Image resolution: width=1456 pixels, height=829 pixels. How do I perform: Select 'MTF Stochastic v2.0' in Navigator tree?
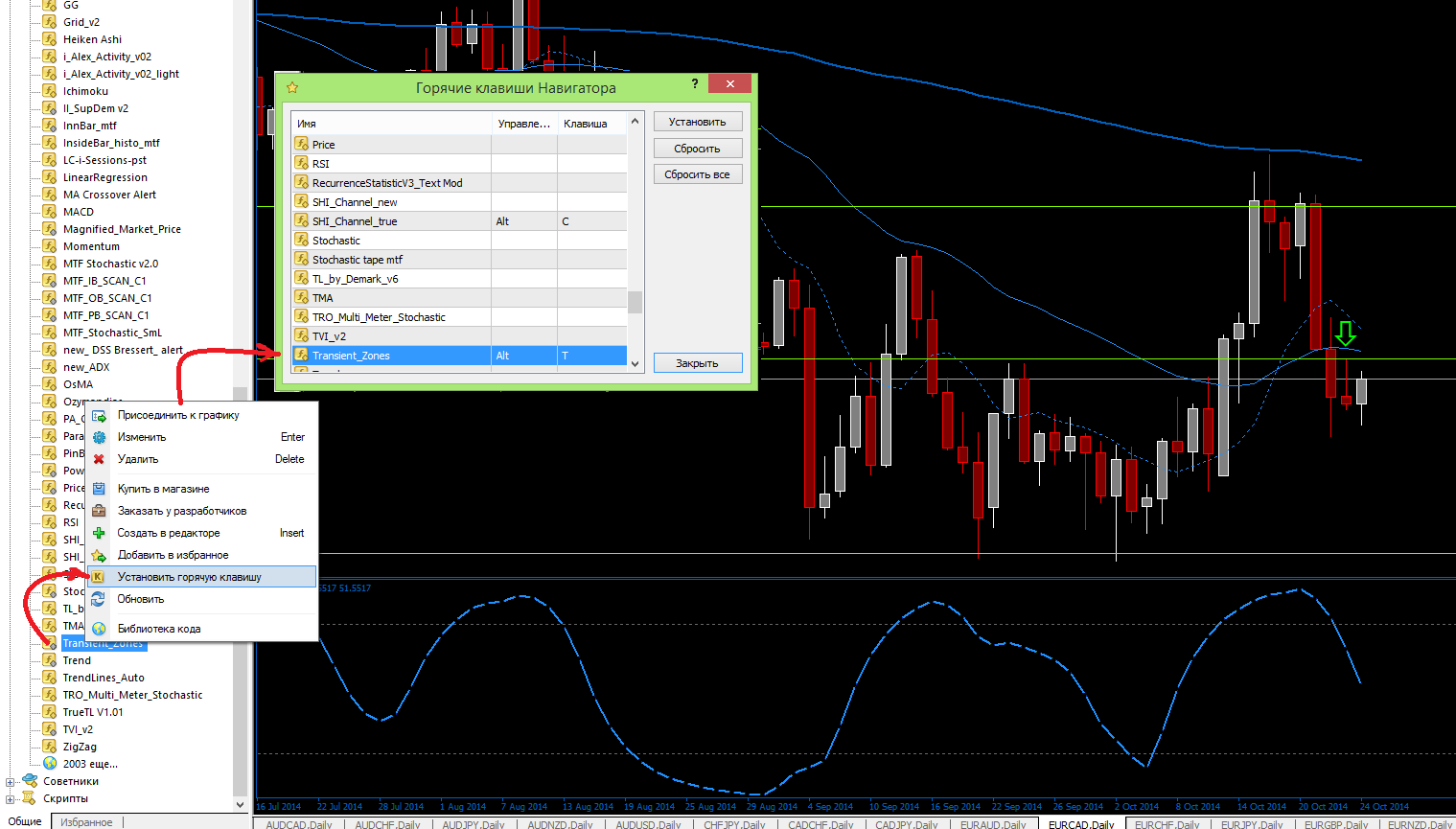[x=110, y=264]
